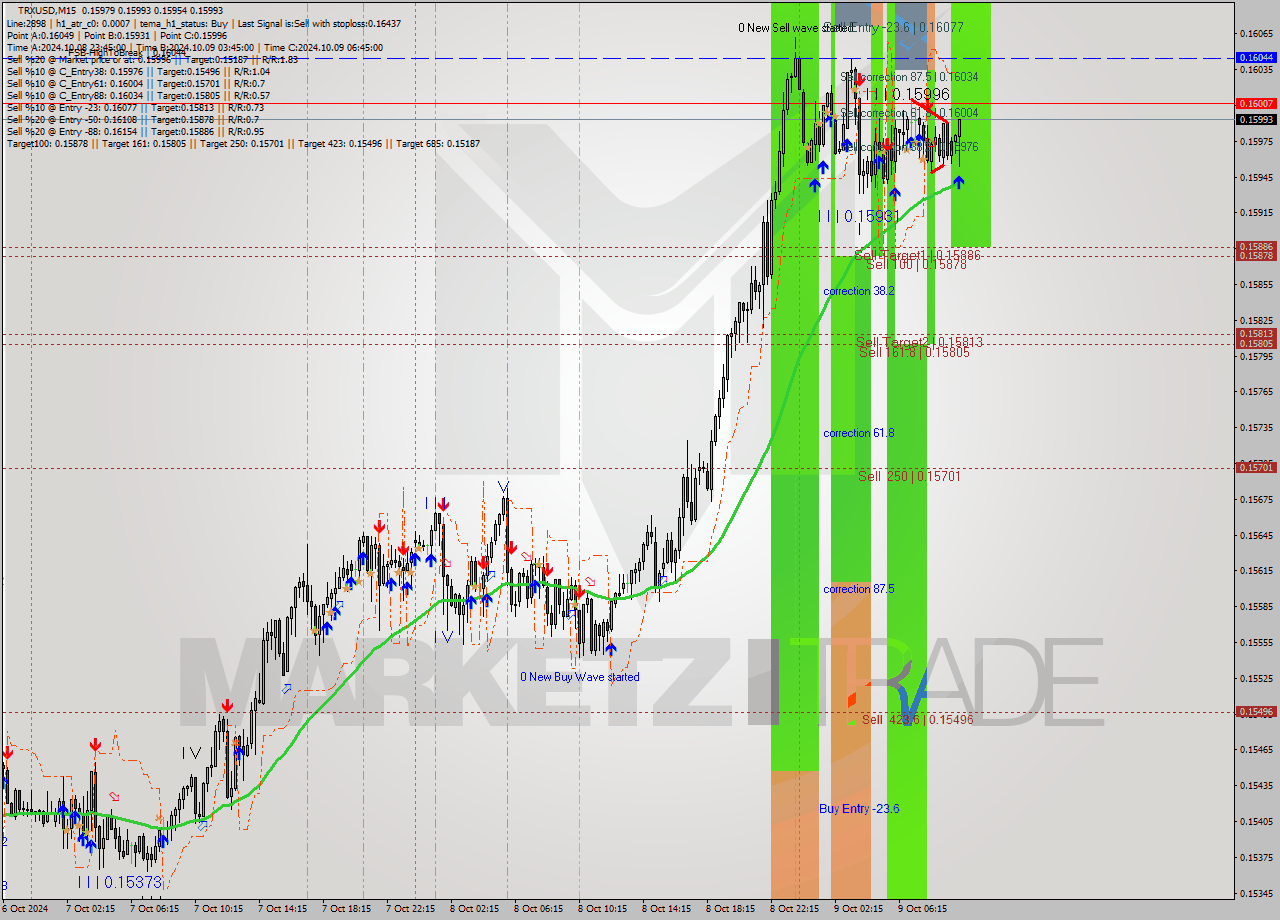Viewport: 1280px width, 920px height.
Task: Click the 'Sell 423.6 | 0.15496' label
Action: pyautogui.click(x=917, y=719)
